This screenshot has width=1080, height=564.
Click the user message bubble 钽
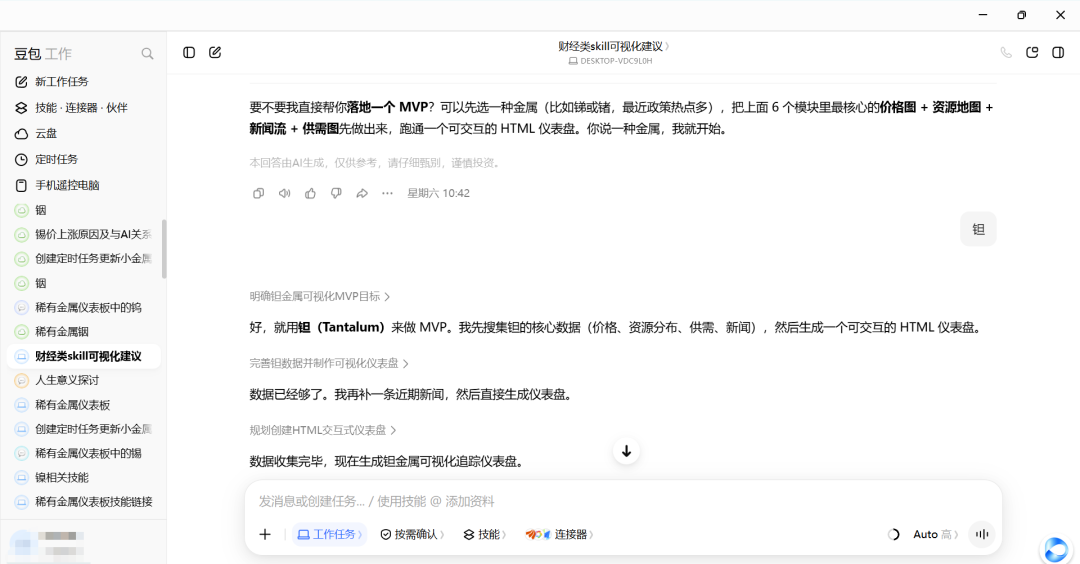click(x=978, y=229)
